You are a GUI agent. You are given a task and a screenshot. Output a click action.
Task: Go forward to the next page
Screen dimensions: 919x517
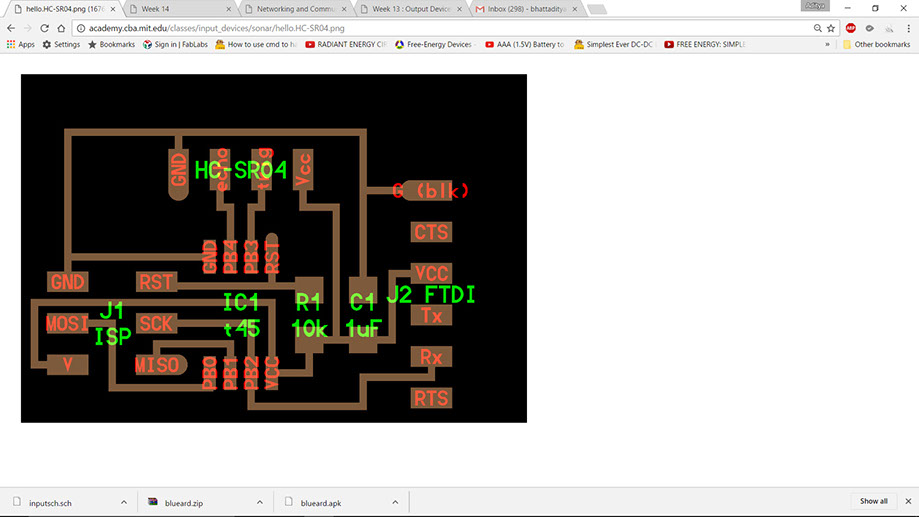pyautogui.click(x=28, y=28)
